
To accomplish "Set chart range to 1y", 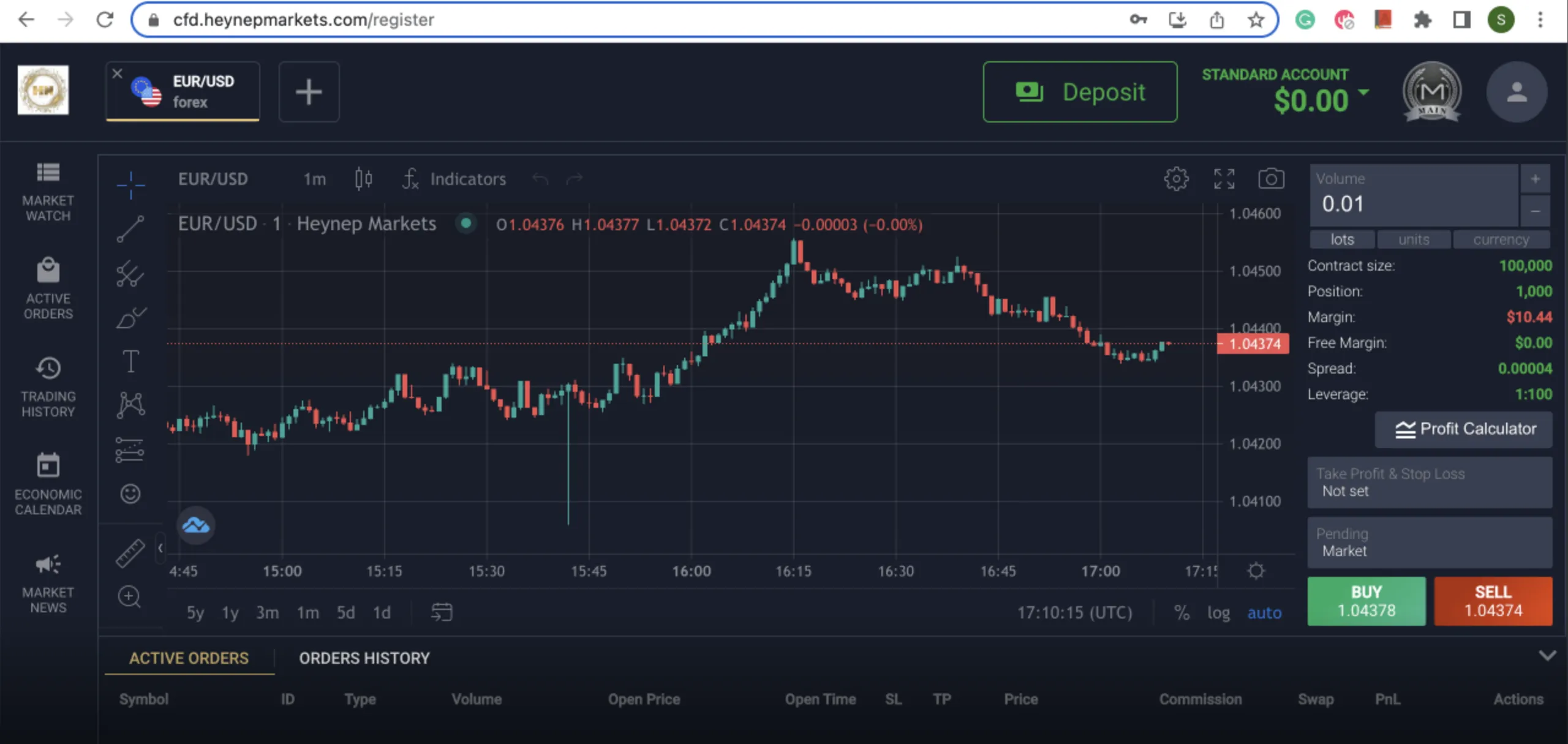I will pyautogui.click(x=230, y=612).
